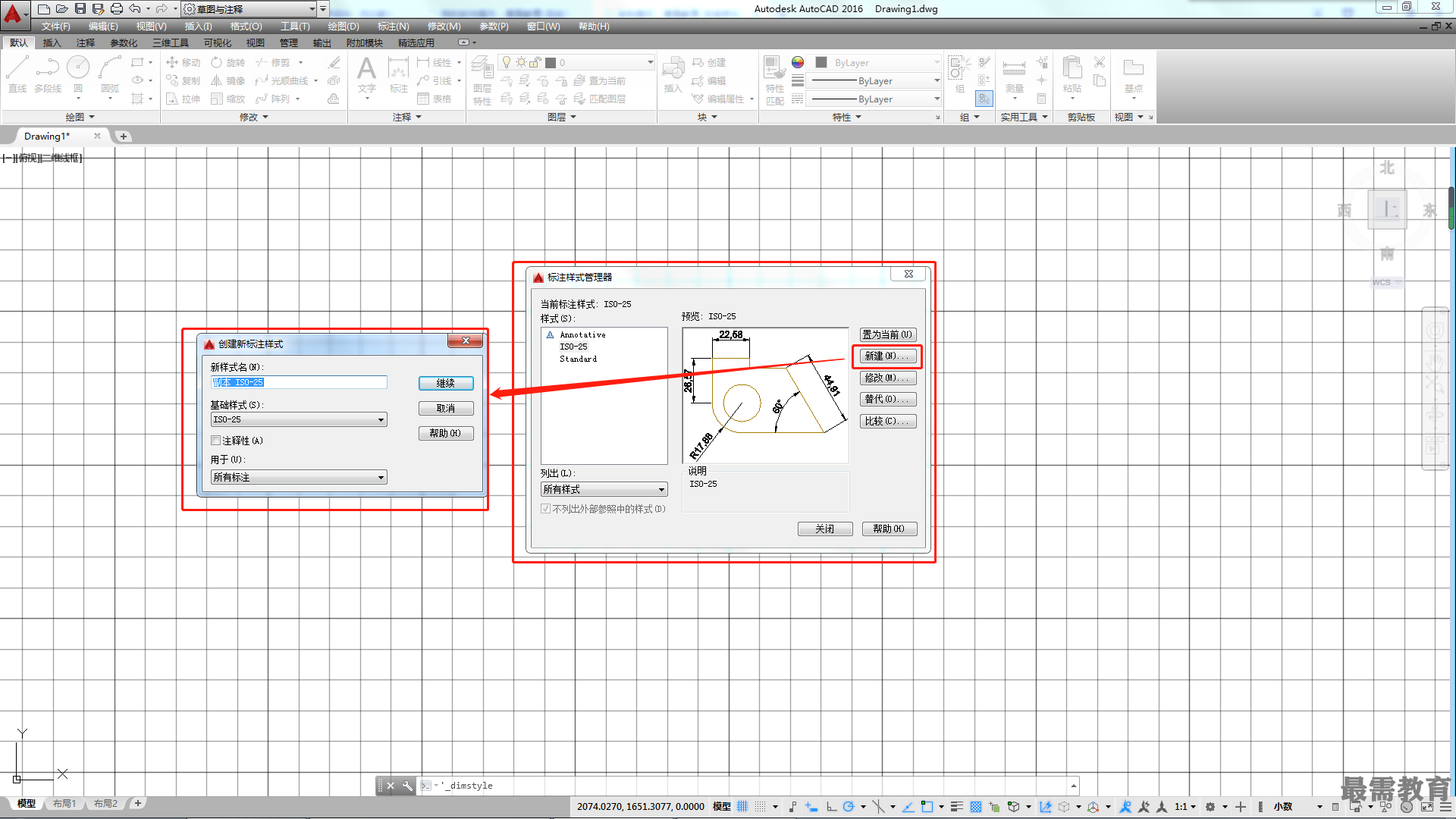Screen dimensions: 1456x819
Task: Insert a Table (表格)
Action: [435, 99]
